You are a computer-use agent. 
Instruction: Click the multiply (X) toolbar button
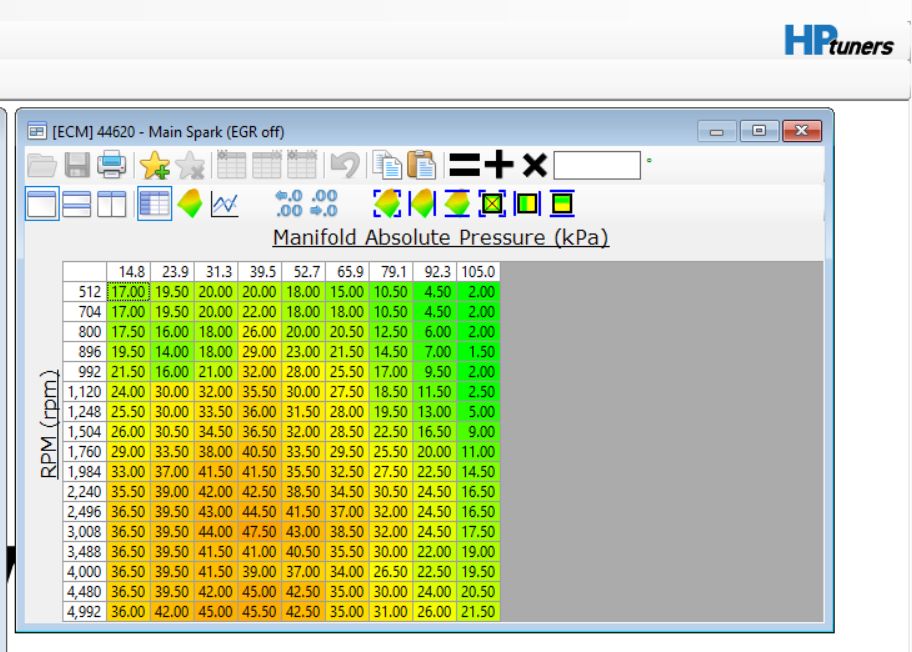[534, 165]
